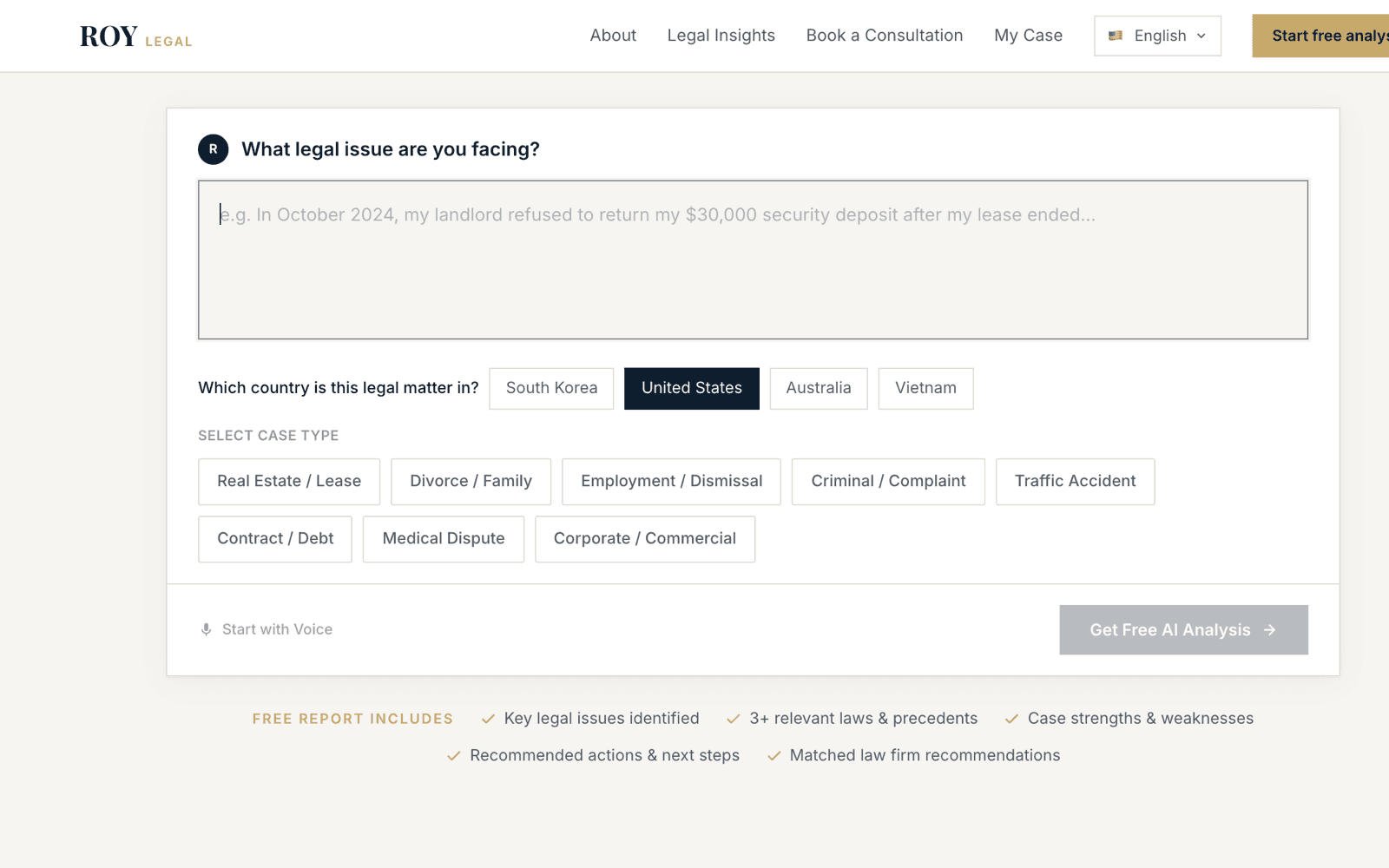Go to Legal Insights page
This screenshot has width=1389, height=868.
click(721, 36)
